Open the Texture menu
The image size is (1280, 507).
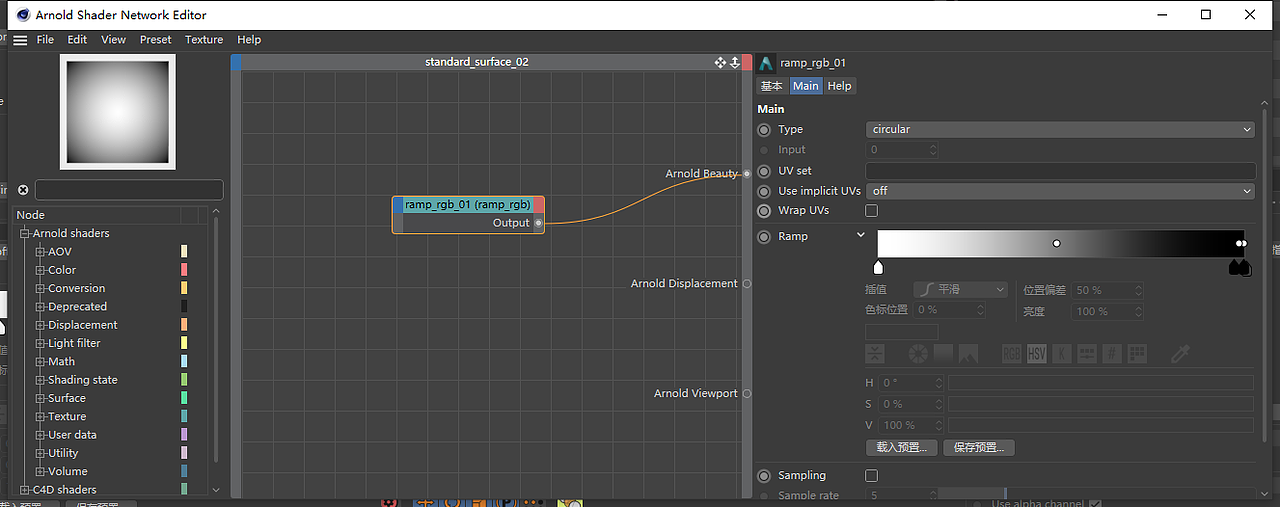point(204,40)
